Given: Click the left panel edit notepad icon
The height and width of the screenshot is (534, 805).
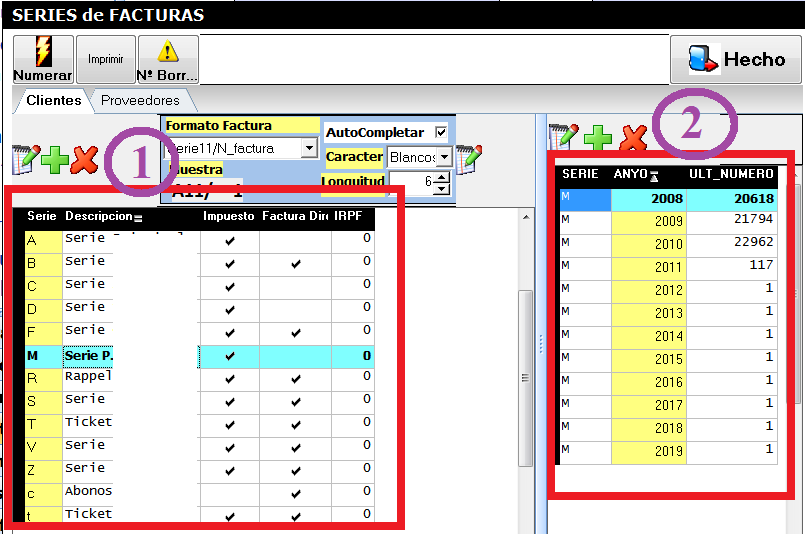Looking at the screenshot, I should 26,158.
